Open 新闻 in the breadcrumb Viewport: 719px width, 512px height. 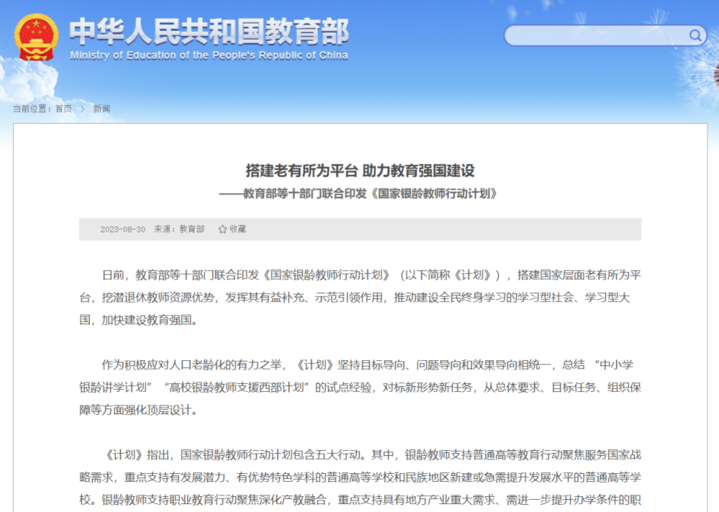coord(102,108)
